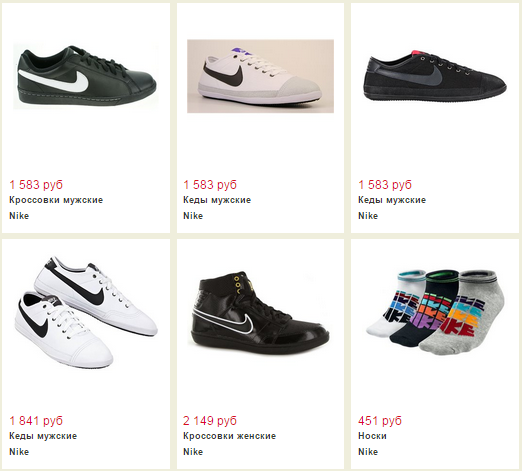Open the black high-top Nike shoe image
Screen dimensions: 522x471
pos(260,312)
